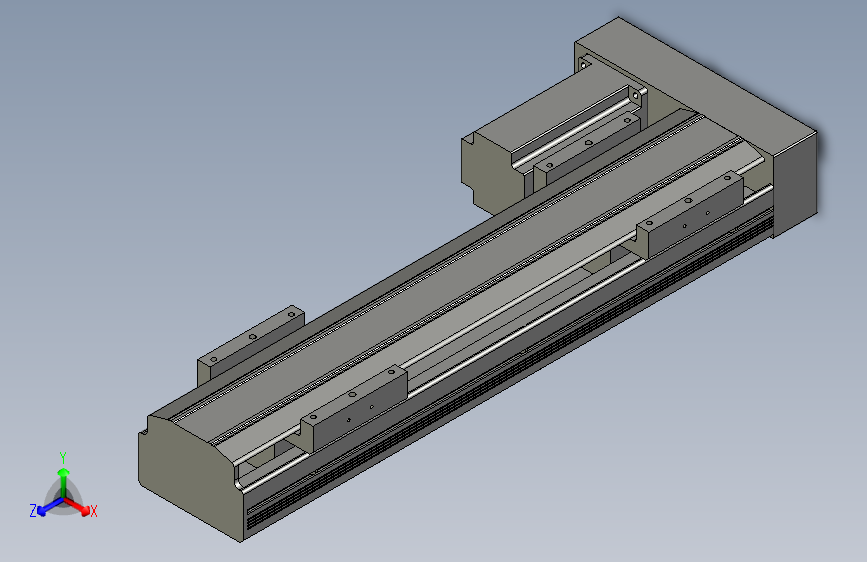The height and width of the screenshot is (562, 867).
Task: Click the blue Z axis arrow
Action: coord(50,507)
